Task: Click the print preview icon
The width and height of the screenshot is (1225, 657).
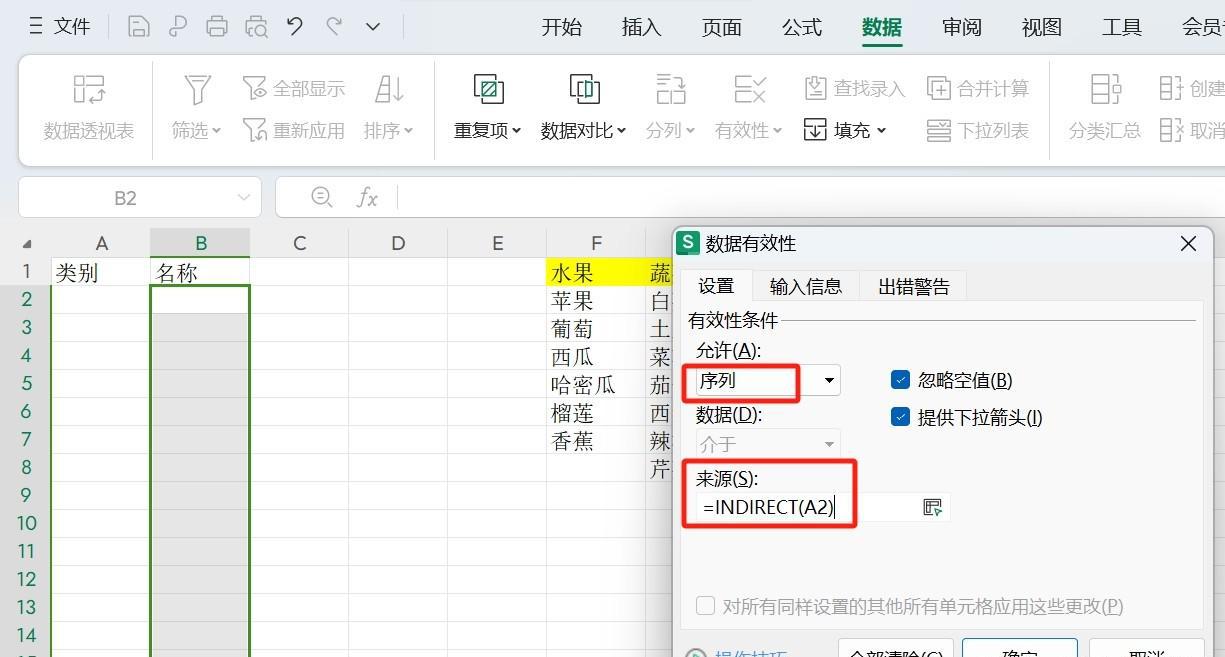Action: coord(256,26)
